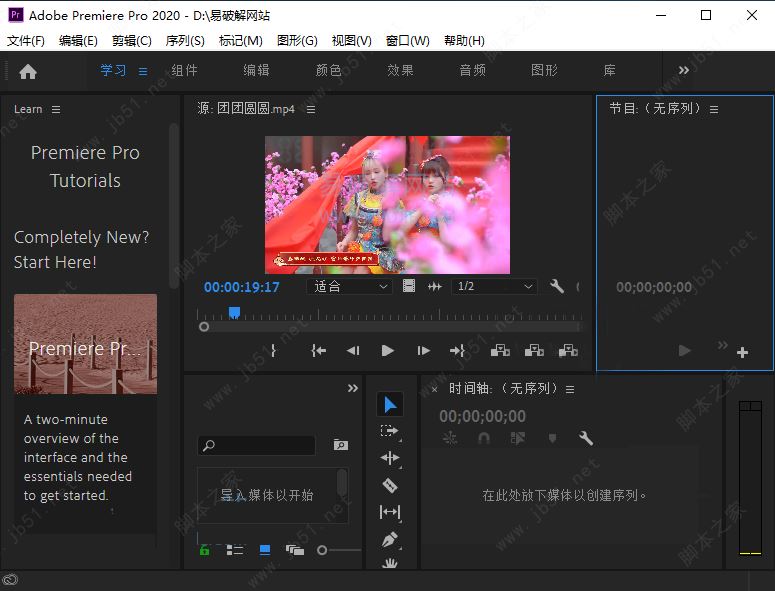Open Premiere Pro overview tutorial thumbnail
This screenshot has height=591, width=775.
(86, 344)
